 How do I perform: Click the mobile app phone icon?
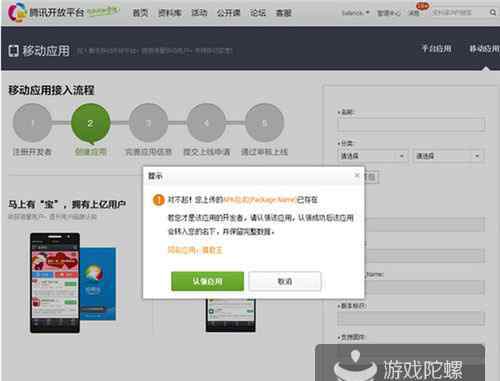[x=13, y=51]
